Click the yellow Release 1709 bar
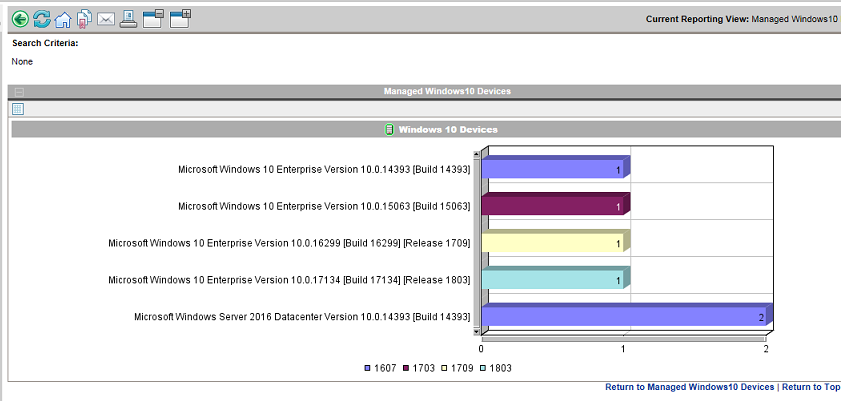841x401 pixels. [x=555, y=241]
